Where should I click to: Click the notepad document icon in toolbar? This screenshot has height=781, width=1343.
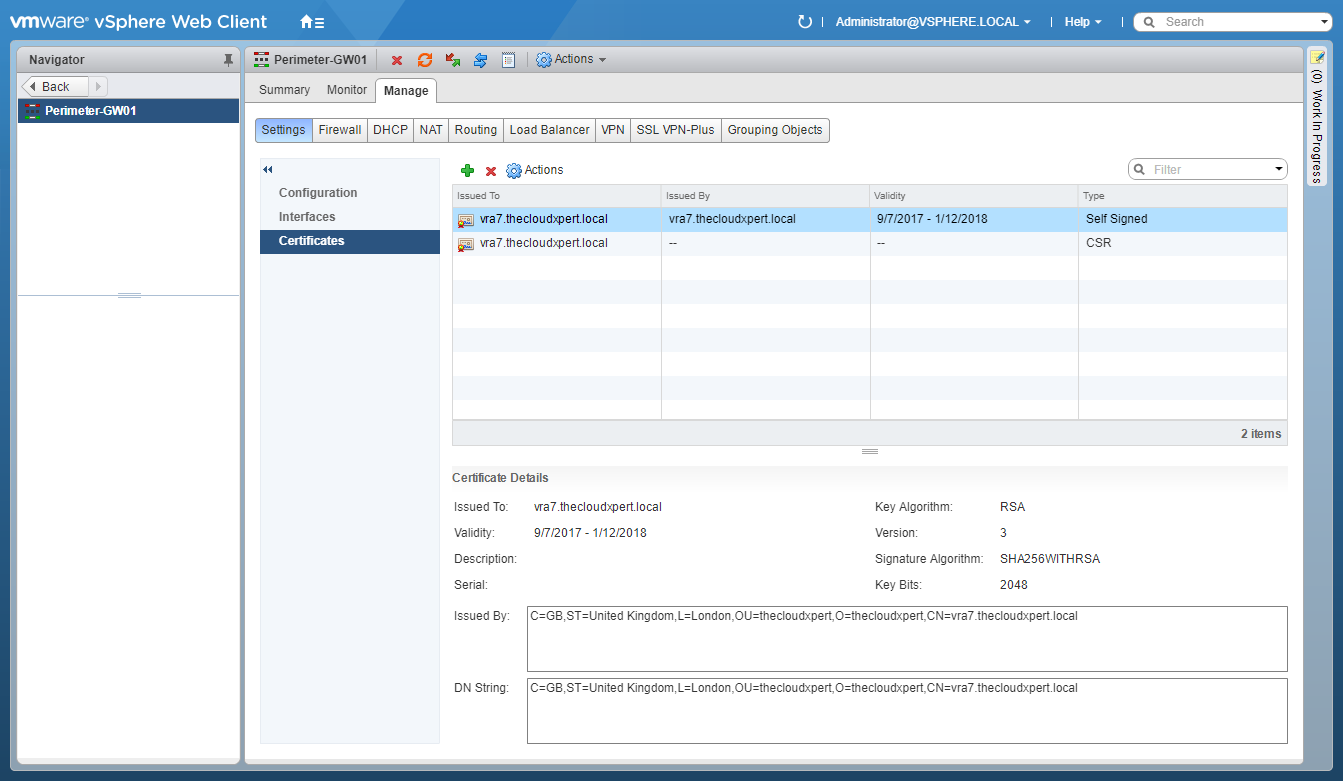pyautogui.click(x=508, y=60)
